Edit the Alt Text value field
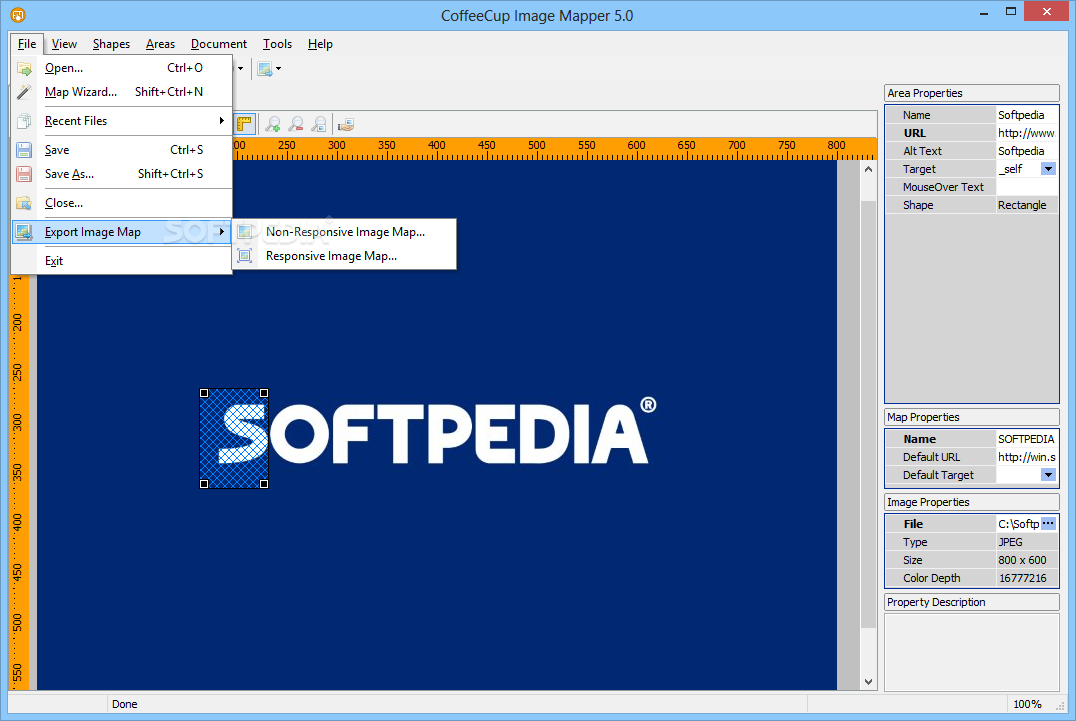This screenshot has width=1076, height=721. point(1027,151)
